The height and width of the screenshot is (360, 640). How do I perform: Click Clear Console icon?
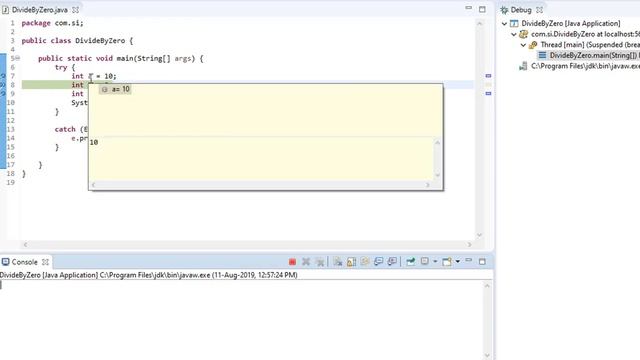click(338, 262)
